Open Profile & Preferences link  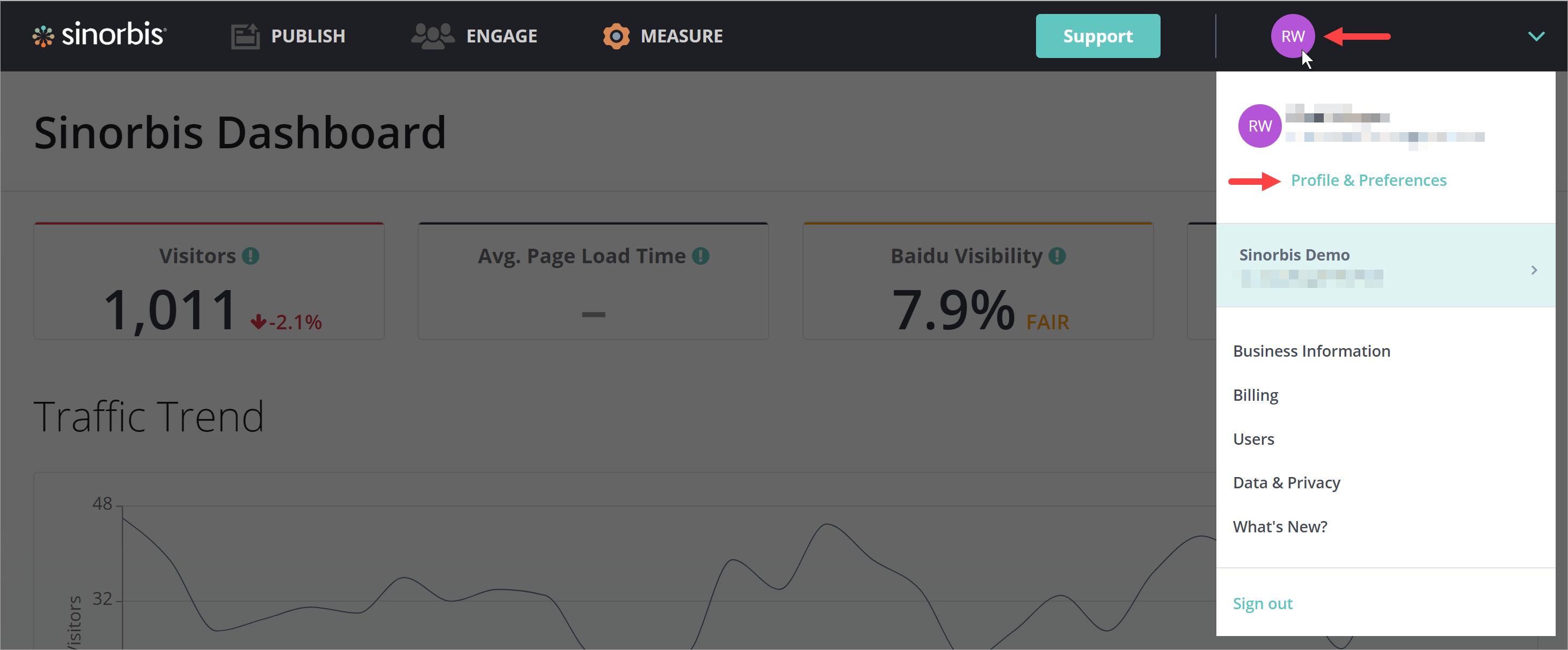pyautogui.click(x=1368, y=180)
